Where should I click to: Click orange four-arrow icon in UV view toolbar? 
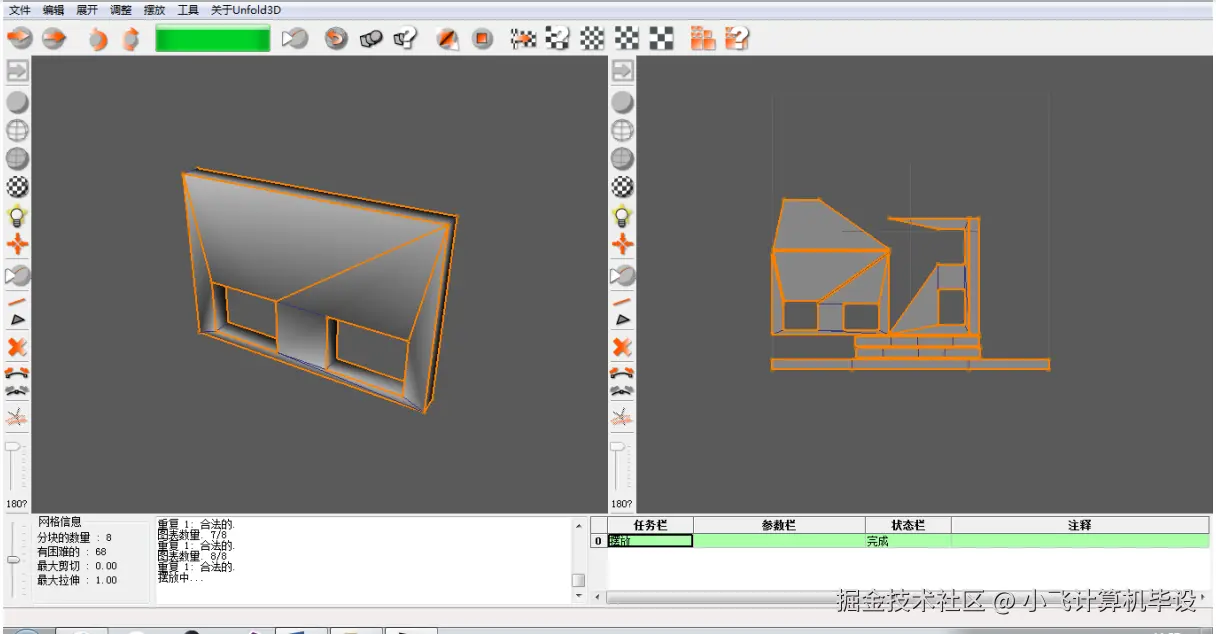[623, 244]
